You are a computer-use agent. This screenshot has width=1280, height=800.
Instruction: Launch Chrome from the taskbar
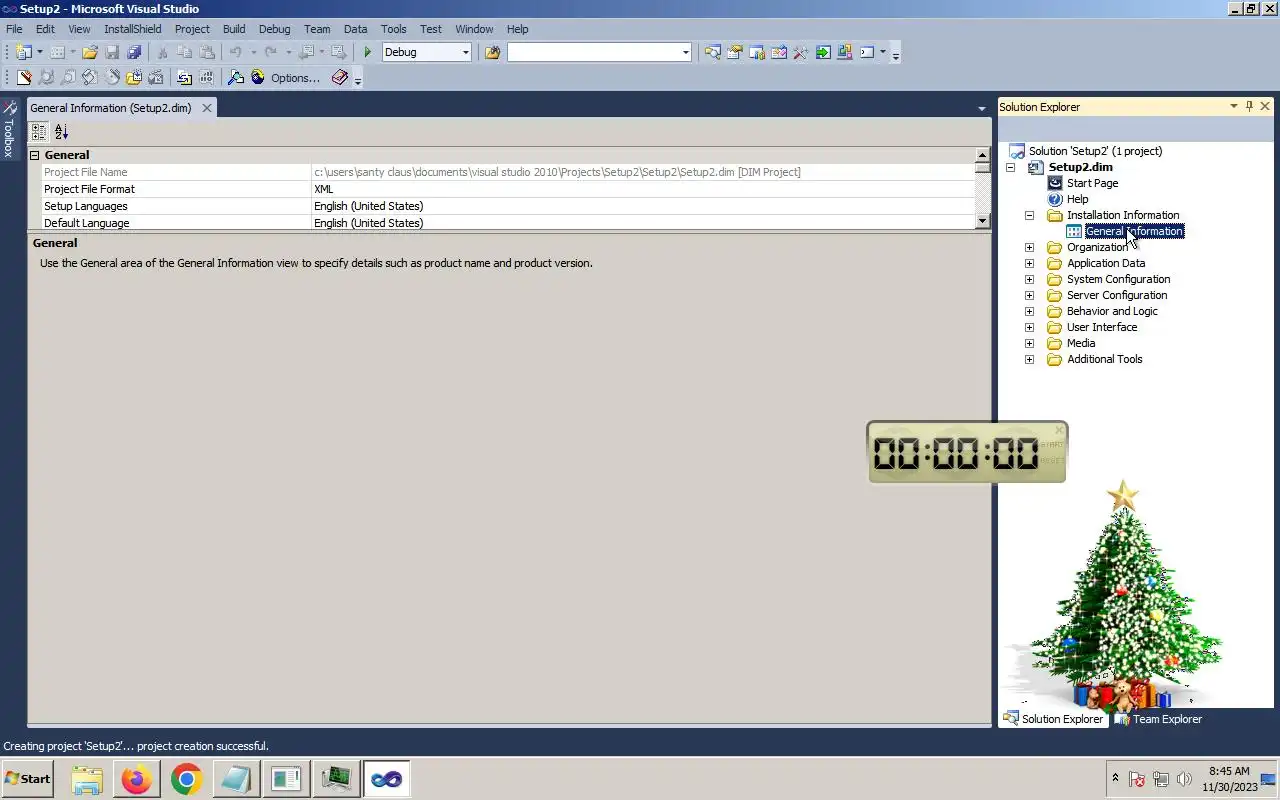186,779
